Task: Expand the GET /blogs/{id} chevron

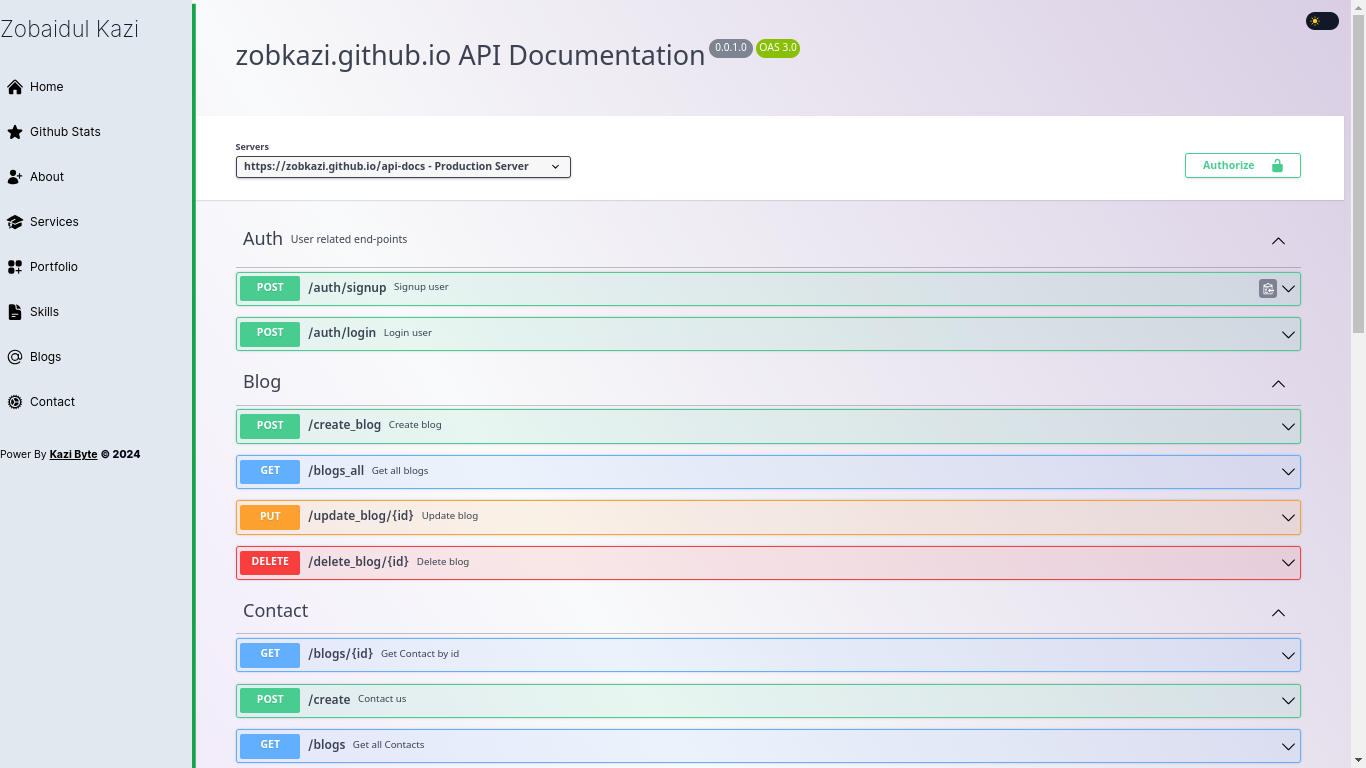Action: tap(1289, 656)
